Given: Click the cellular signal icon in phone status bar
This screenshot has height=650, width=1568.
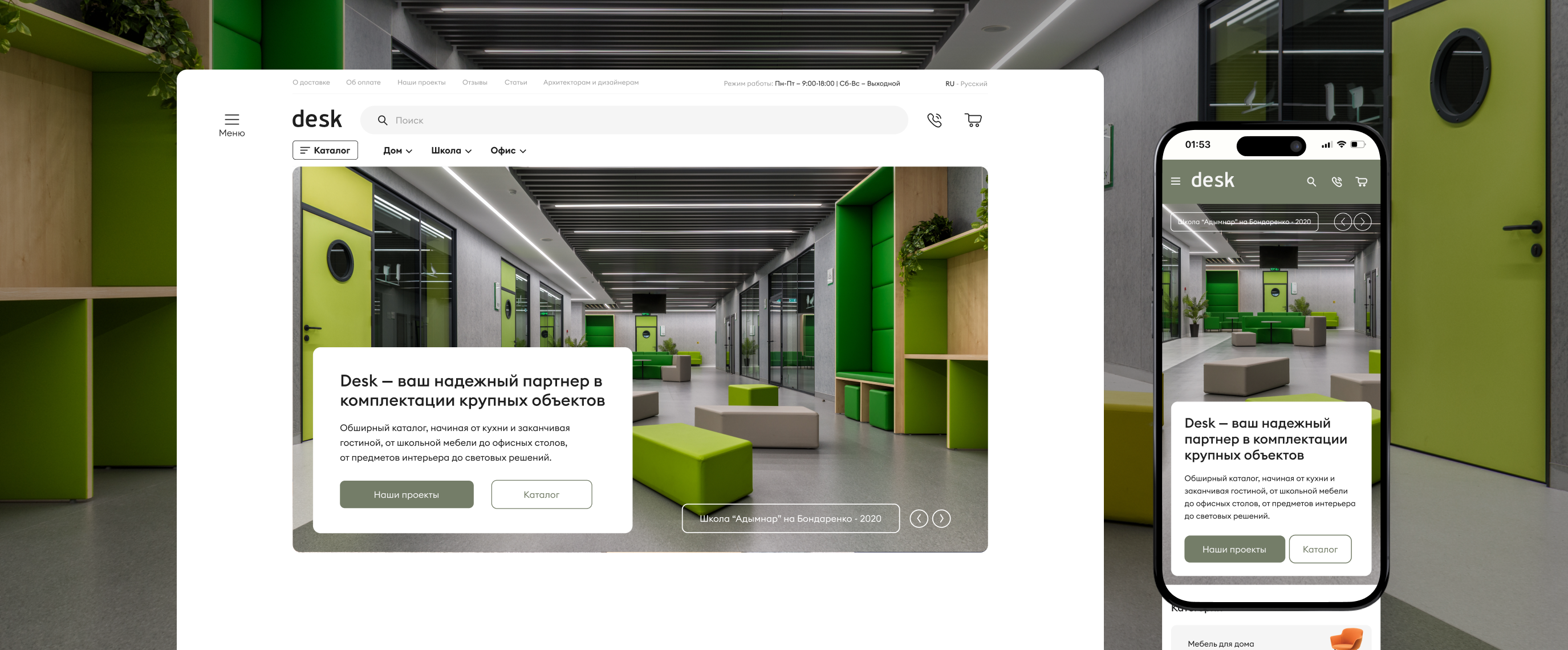Looking at the screenshot, I should point(1326,145).
